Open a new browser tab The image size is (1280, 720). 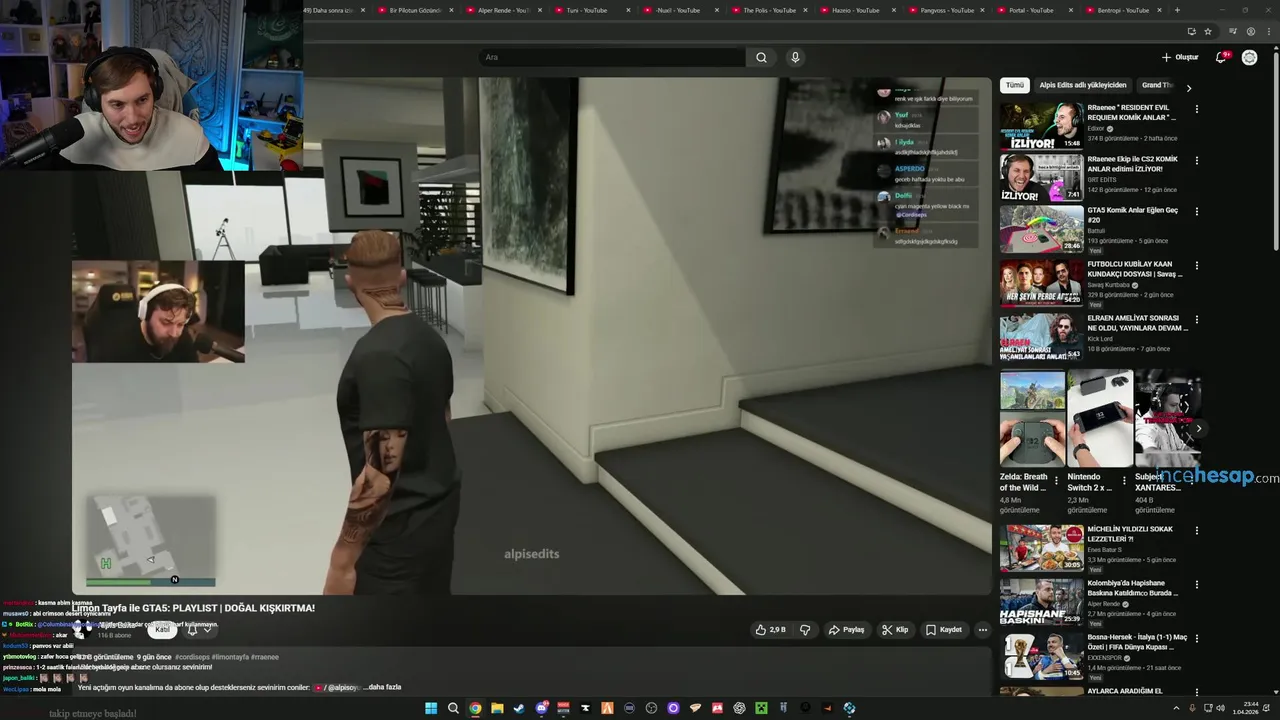coord(1177,10)
